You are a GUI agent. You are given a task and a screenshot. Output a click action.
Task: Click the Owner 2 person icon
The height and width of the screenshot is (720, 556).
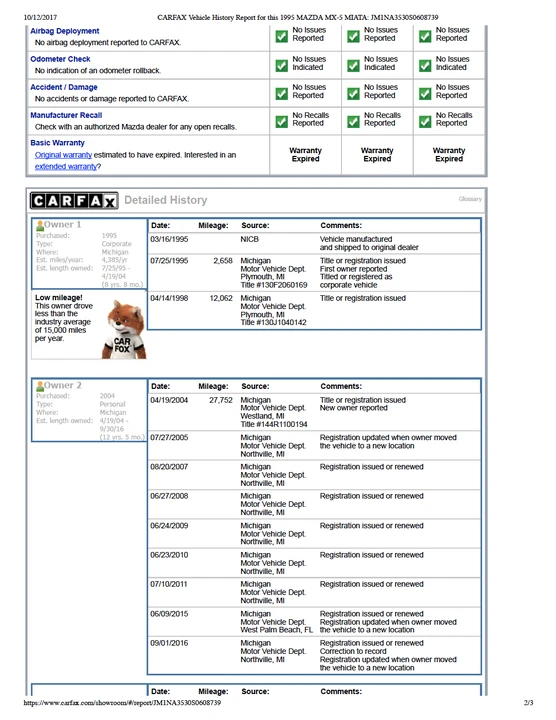pos(40,386)
